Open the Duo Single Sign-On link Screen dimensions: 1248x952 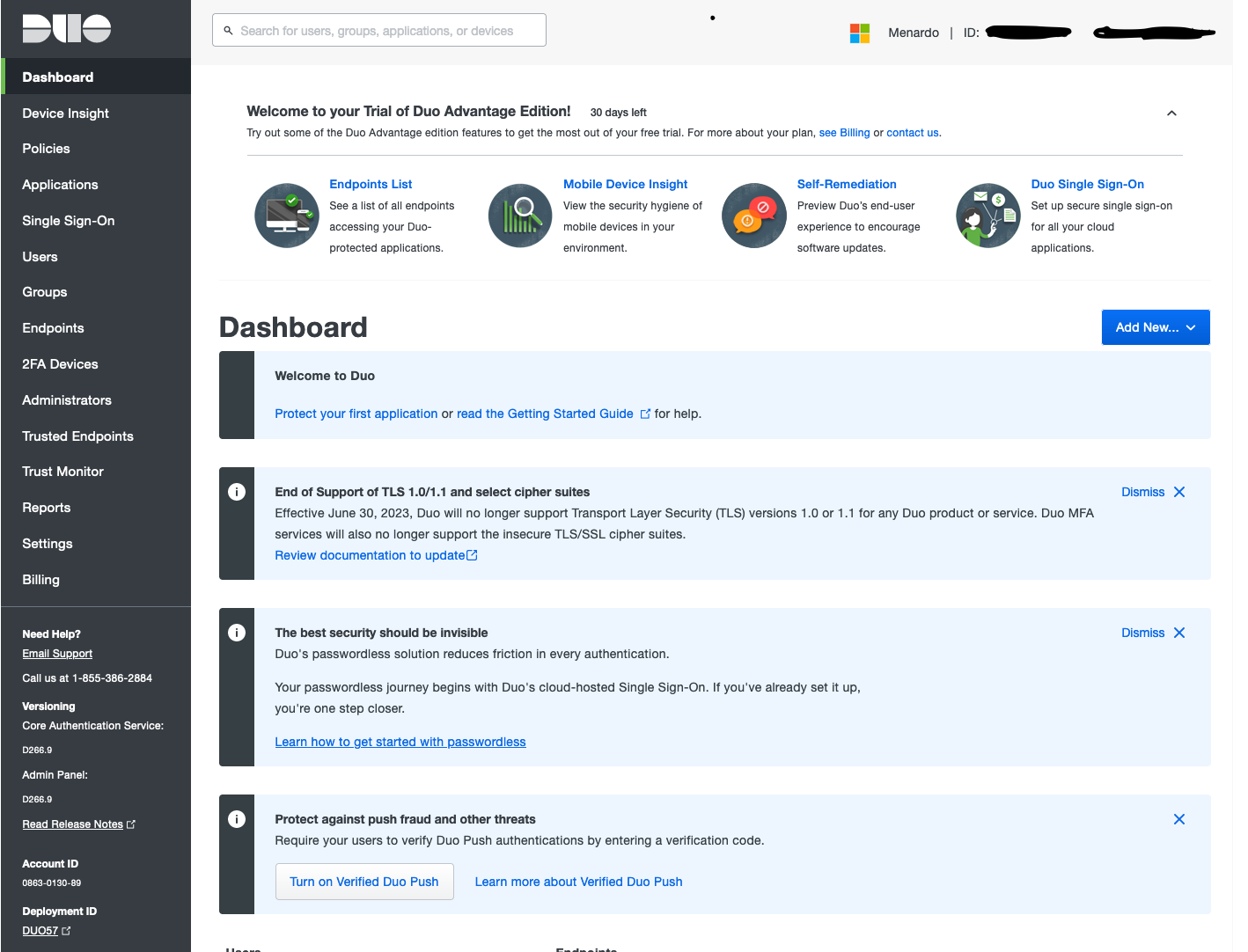coord(1087,184)
